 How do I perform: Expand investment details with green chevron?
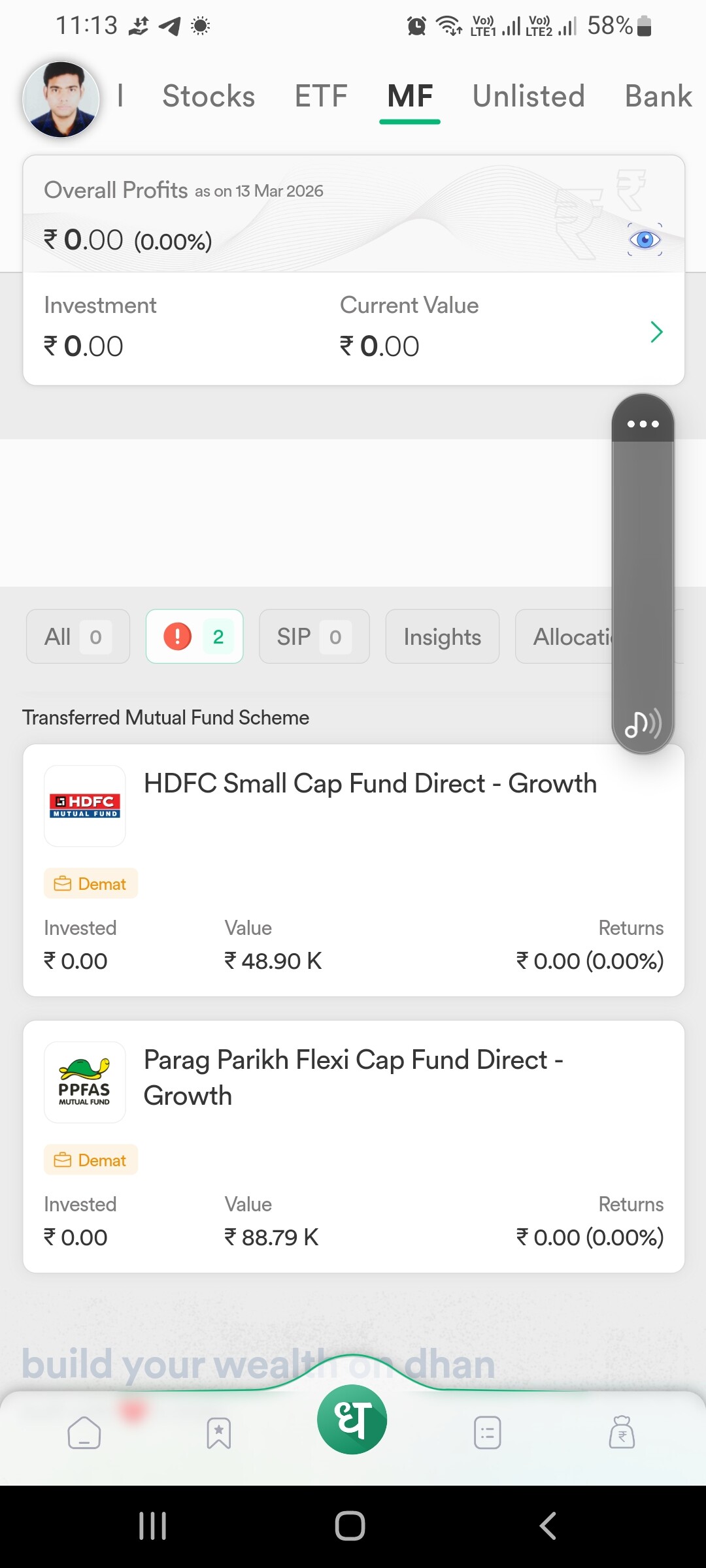[x=657, y=332]
